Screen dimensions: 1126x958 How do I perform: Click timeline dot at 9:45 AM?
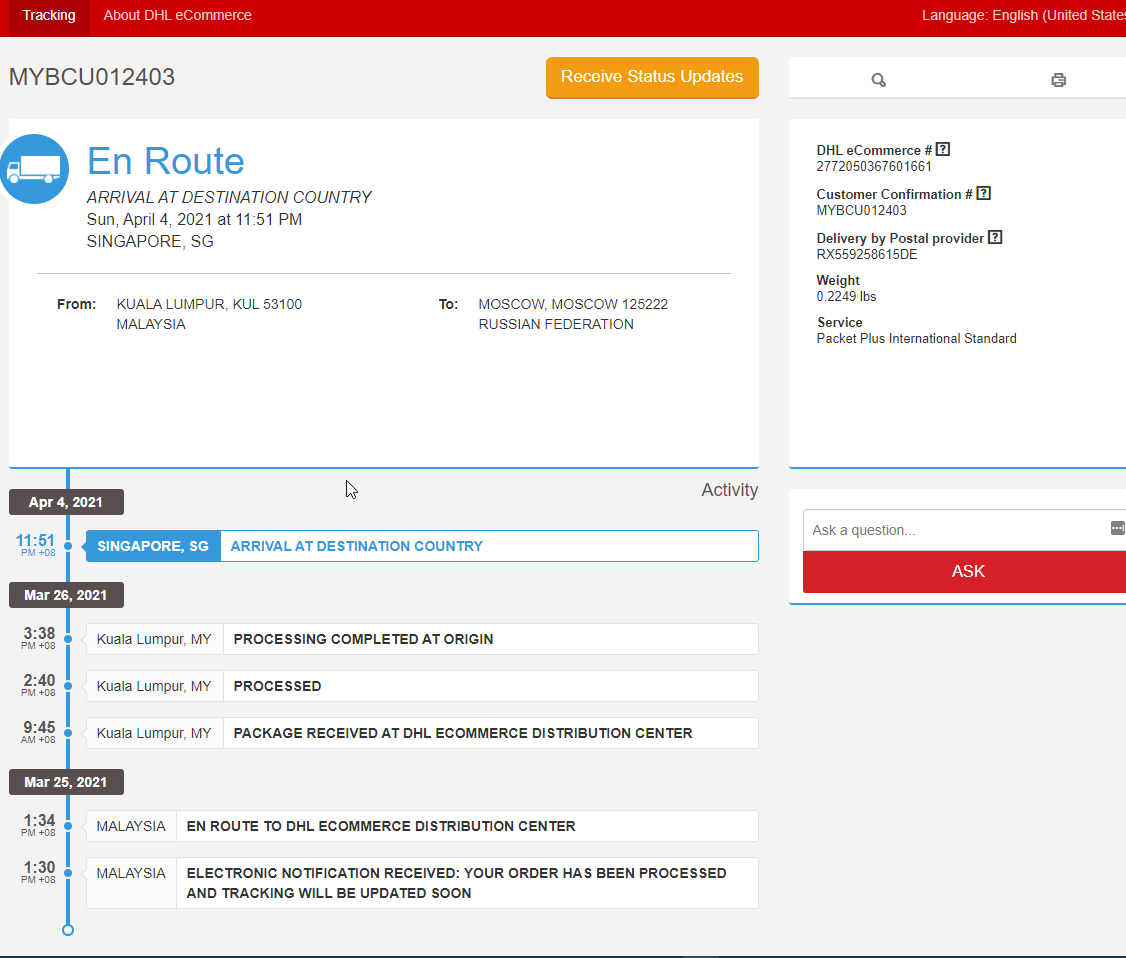tap(68, 733)
